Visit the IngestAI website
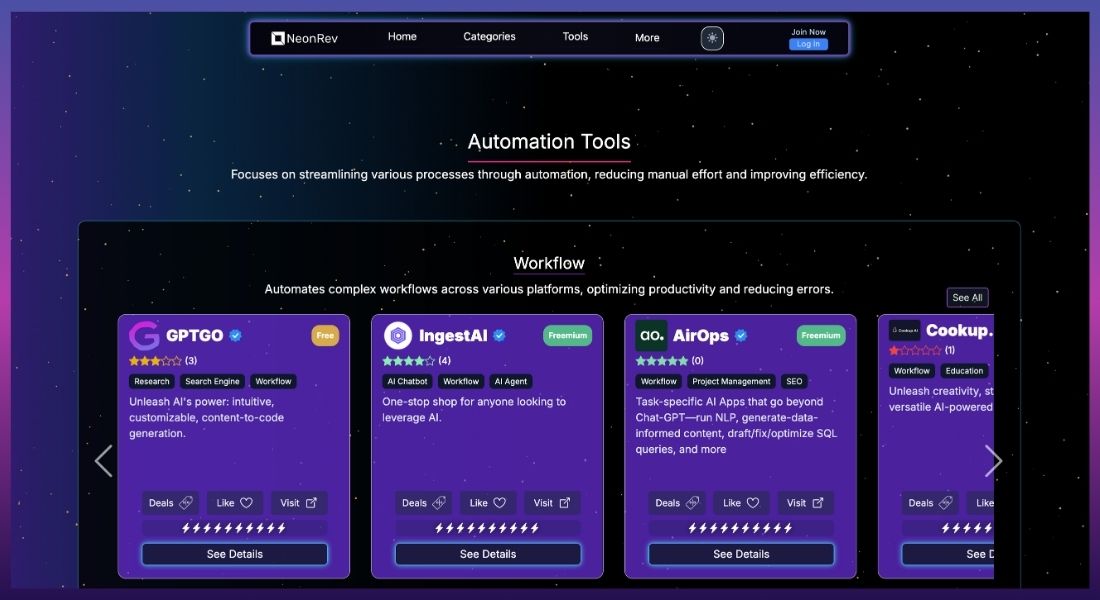 click(551, 502)
